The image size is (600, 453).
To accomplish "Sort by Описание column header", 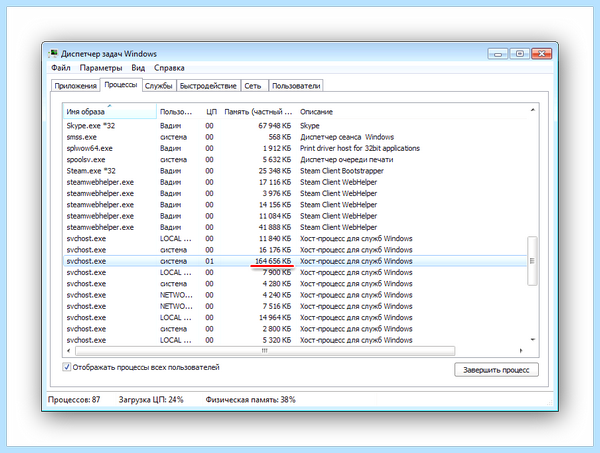I will pyautogui.click(x=412, y=111).
